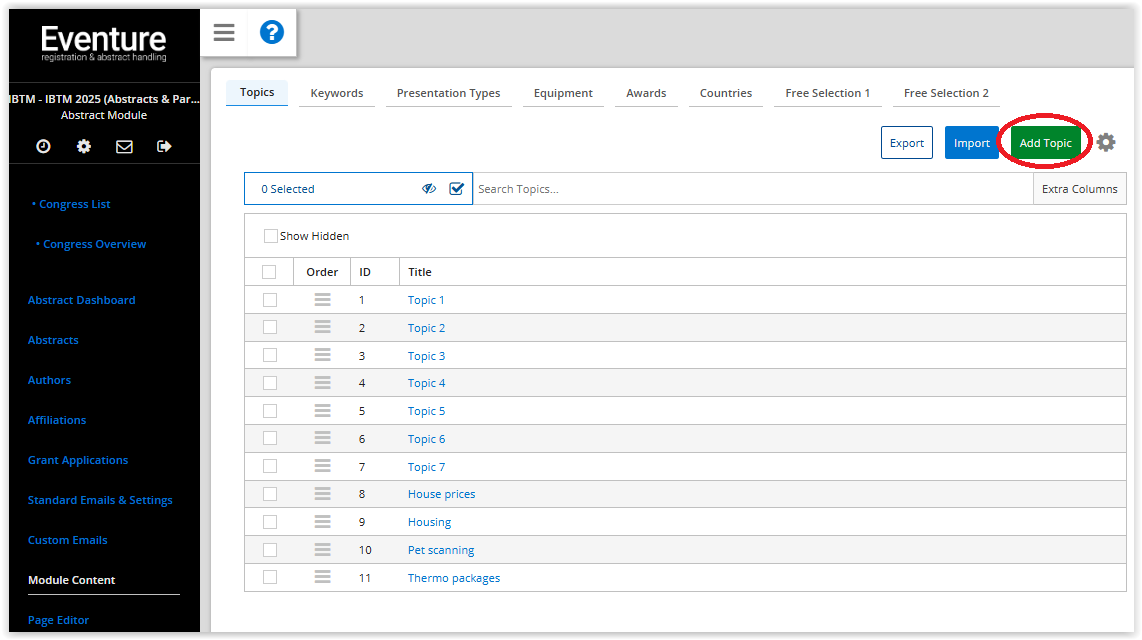1142x640 pixels.
Task: Open the Topic 1 link
Action: click(426, 300)
